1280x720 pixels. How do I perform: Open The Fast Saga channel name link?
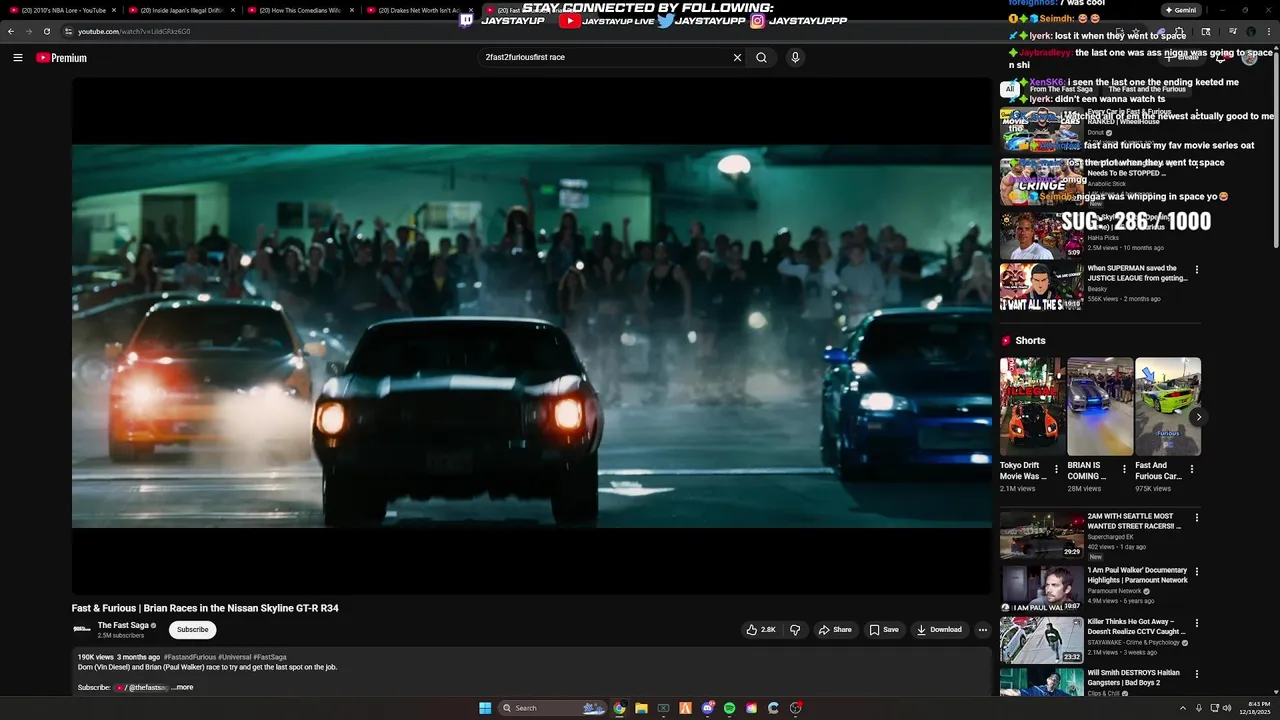pyautogui.click(x=123, y=625)
